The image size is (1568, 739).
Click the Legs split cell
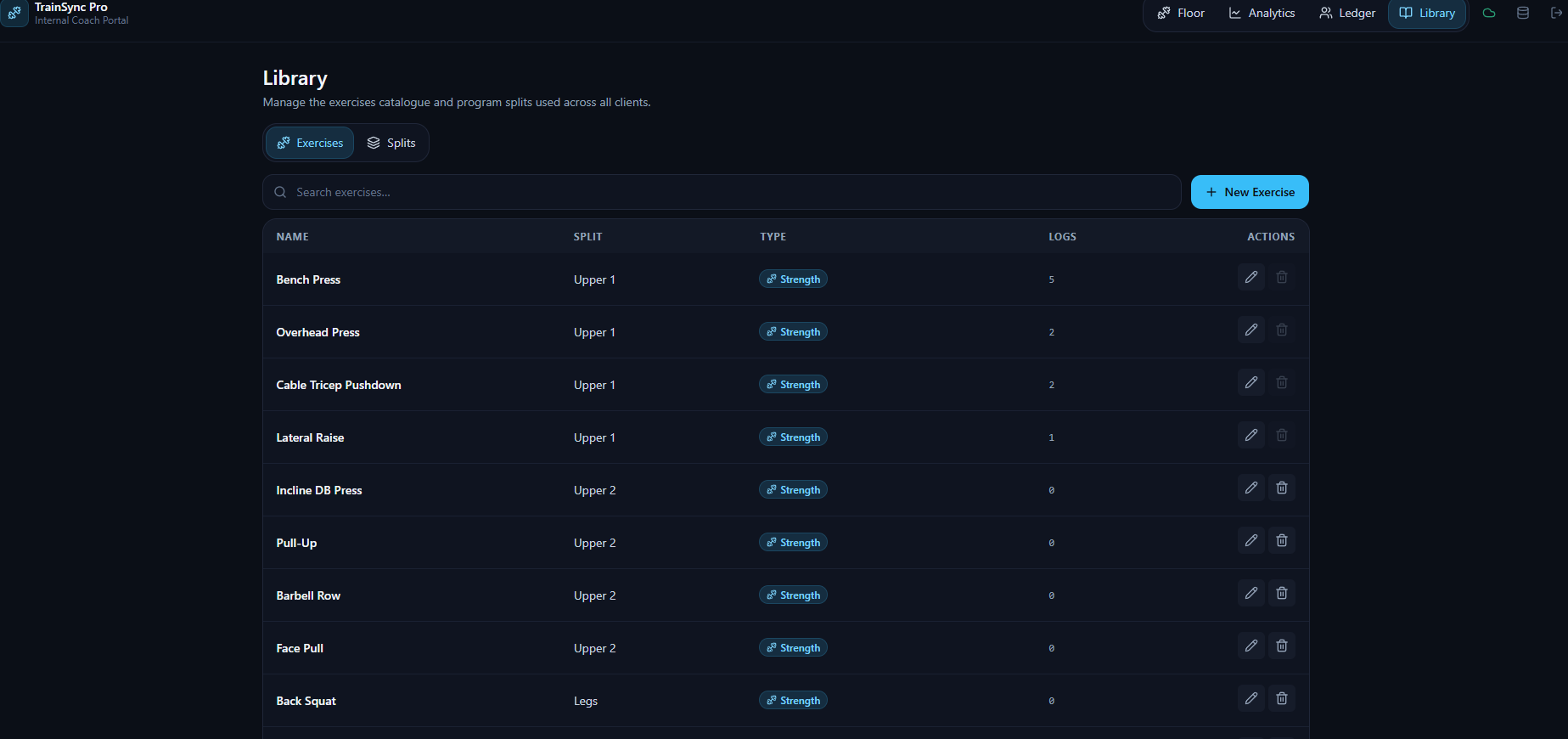pos(586,701)
